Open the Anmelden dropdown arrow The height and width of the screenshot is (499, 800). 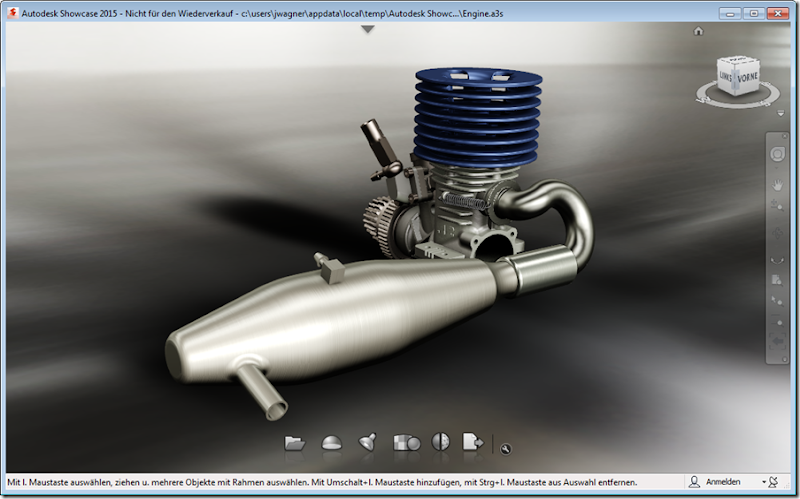(x=764, y=482)
